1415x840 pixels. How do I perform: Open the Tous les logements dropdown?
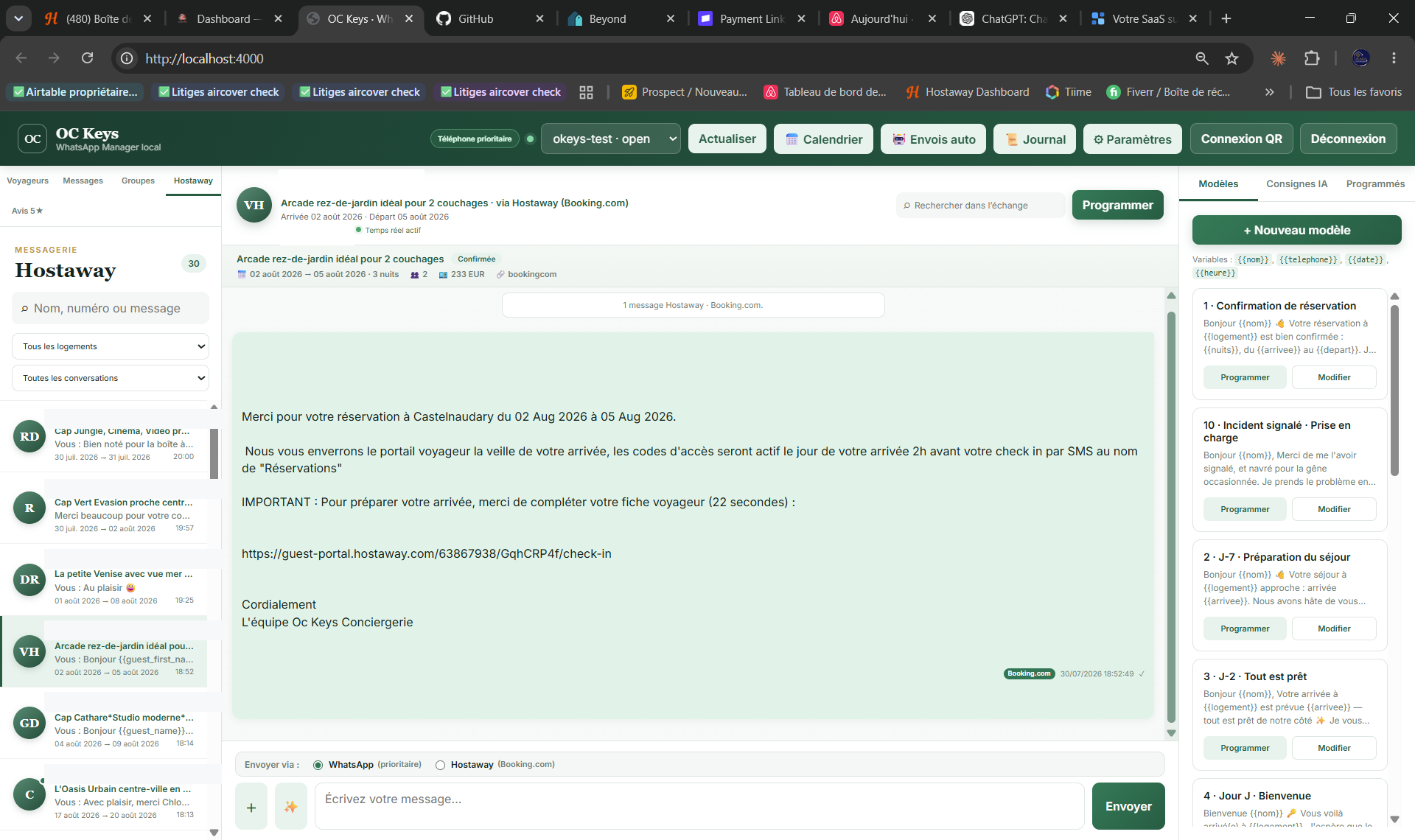pyautogui.click(x=111, y=346)
